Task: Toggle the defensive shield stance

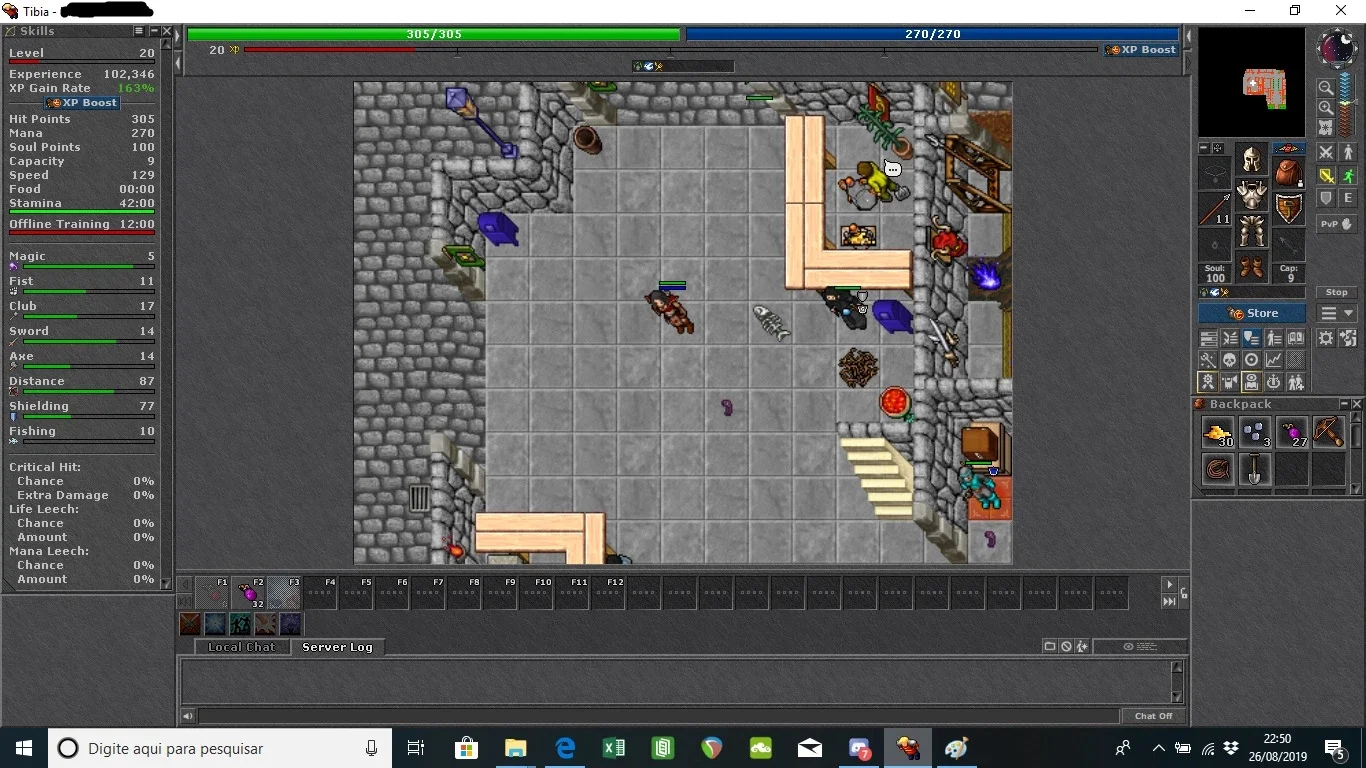Action: tap(1326, 199)
